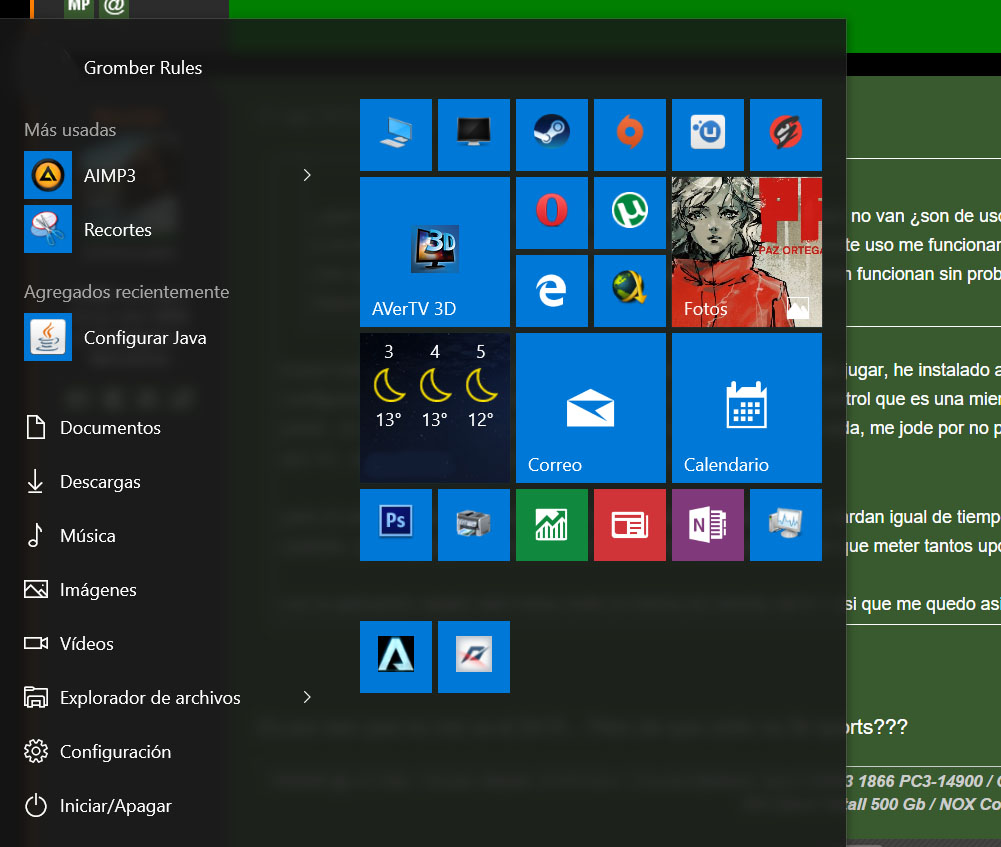Open the Origin tile

[629, 135]
